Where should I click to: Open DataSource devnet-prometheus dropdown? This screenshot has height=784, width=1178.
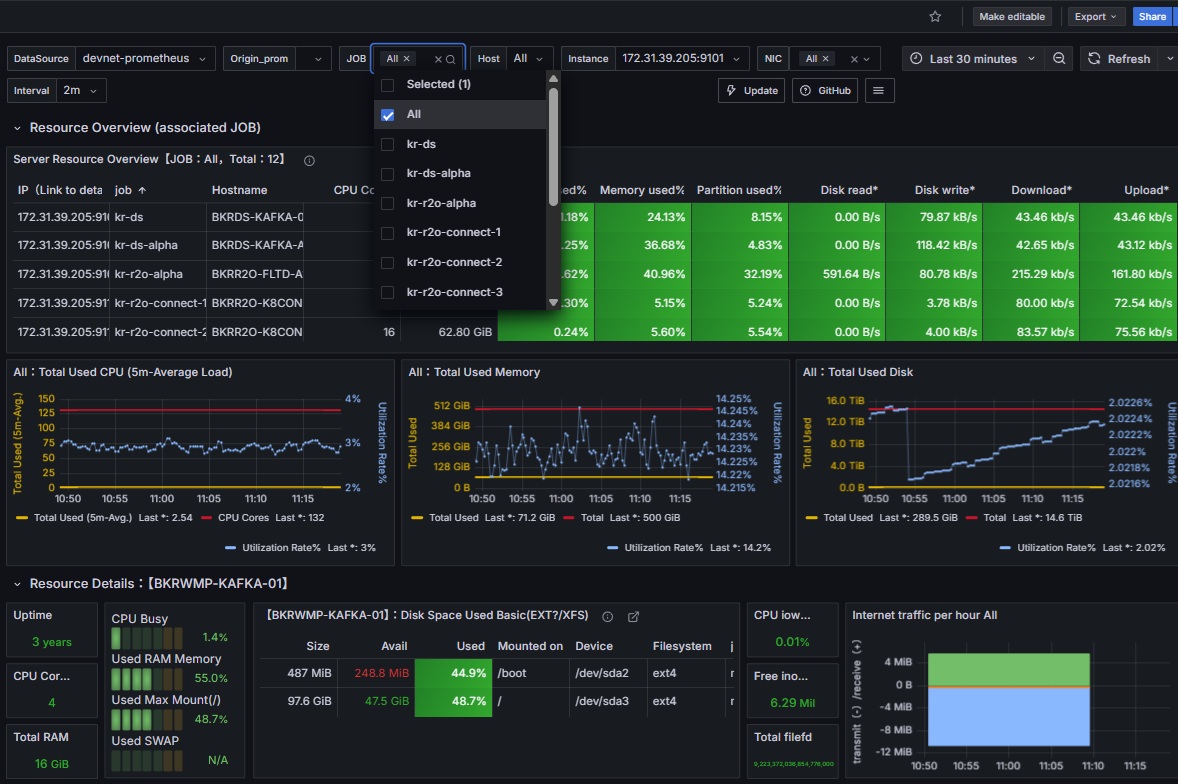144,59
